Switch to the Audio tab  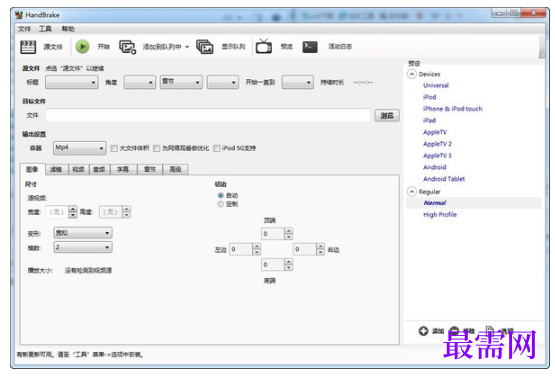[x=99, y=170]
